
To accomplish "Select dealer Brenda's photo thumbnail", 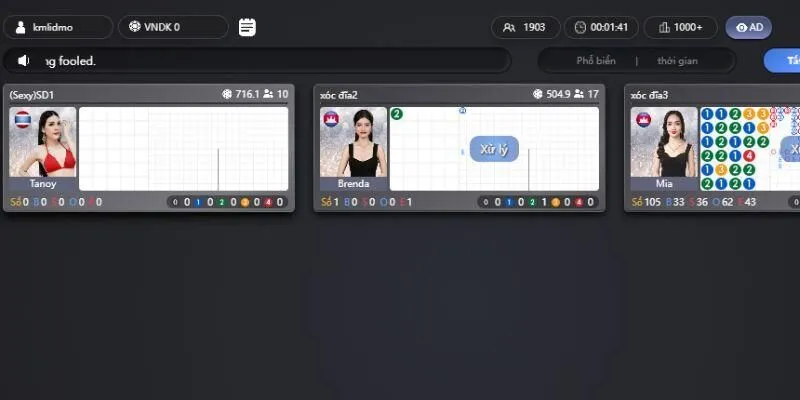I will 354,142.
